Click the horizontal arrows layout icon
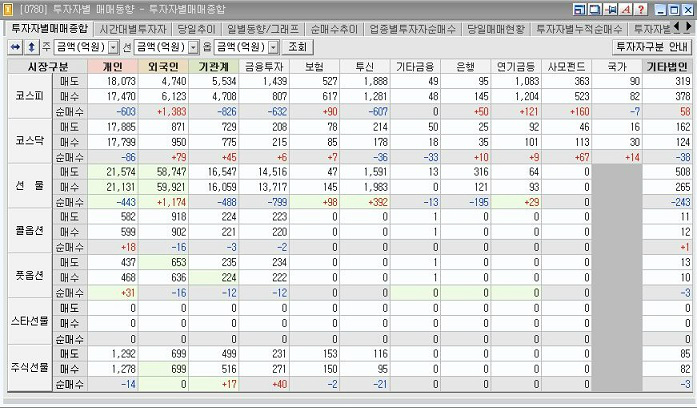Viewport: 697px width, 408px height. (x=14, y=47)
